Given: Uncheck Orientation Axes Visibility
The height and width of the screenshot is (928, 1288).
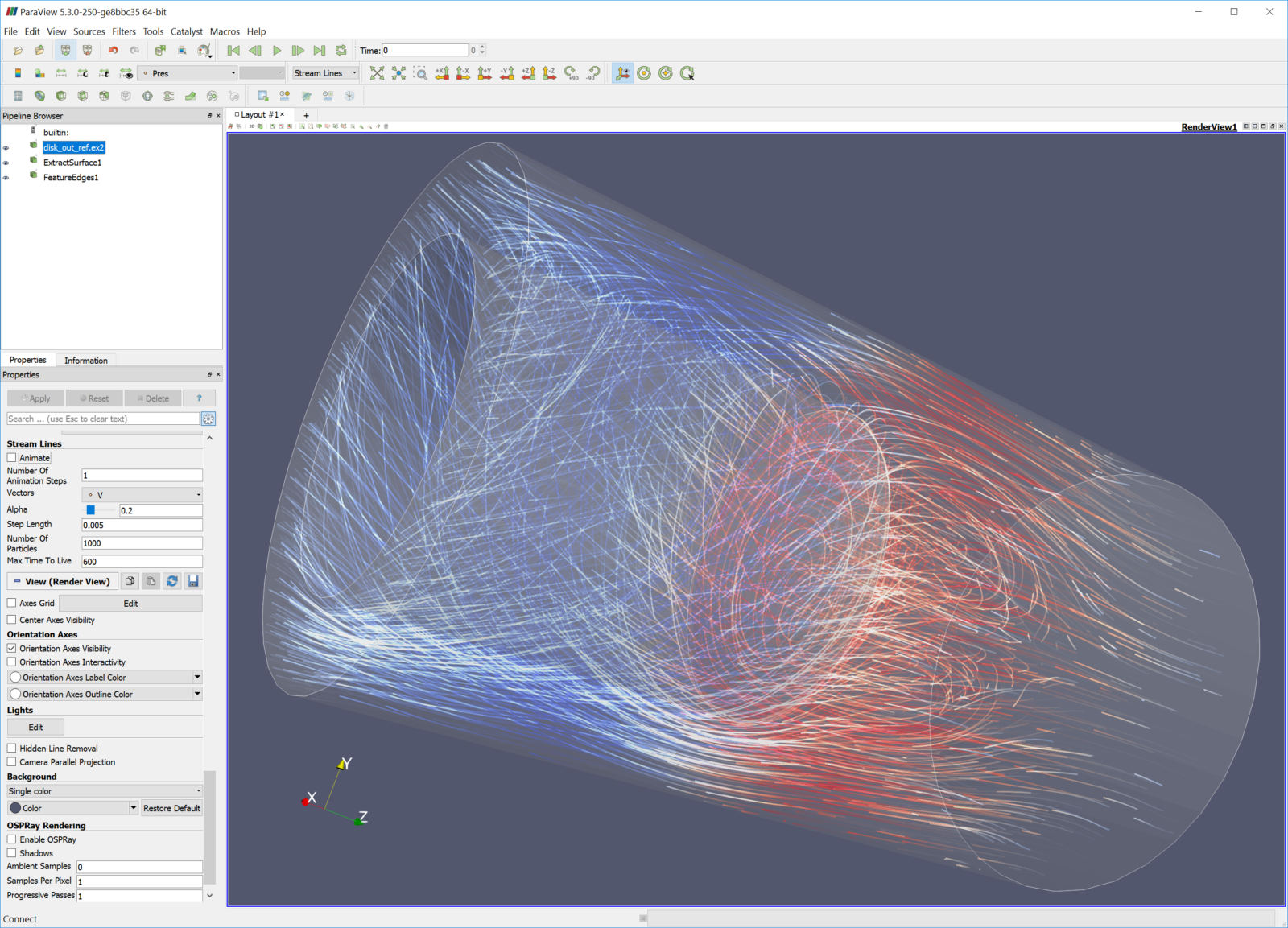Looking at the screenshot, I should (x=12, y=649).
